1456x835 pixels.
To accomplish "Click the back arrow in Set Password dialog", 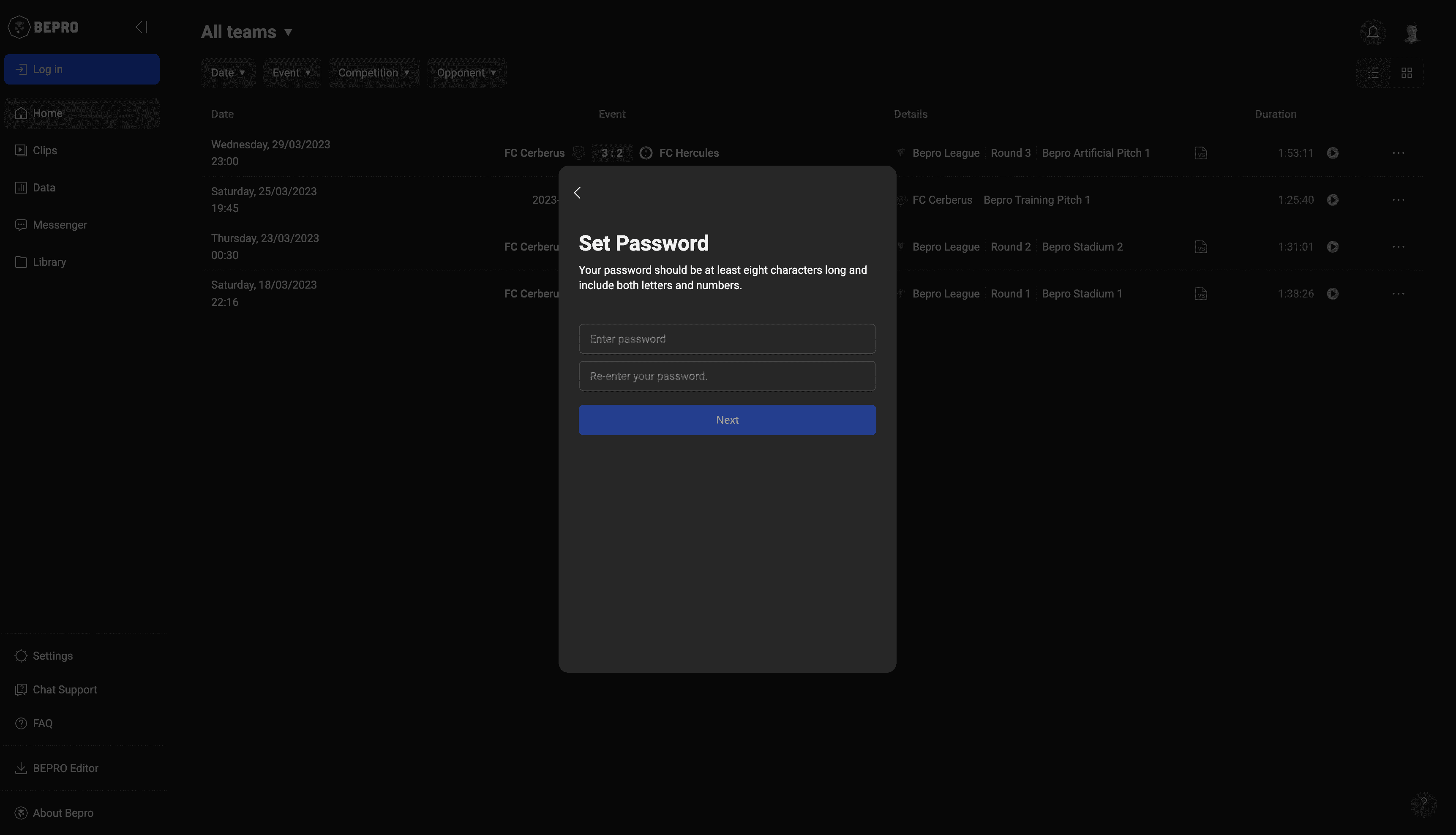I will point(577,193).
